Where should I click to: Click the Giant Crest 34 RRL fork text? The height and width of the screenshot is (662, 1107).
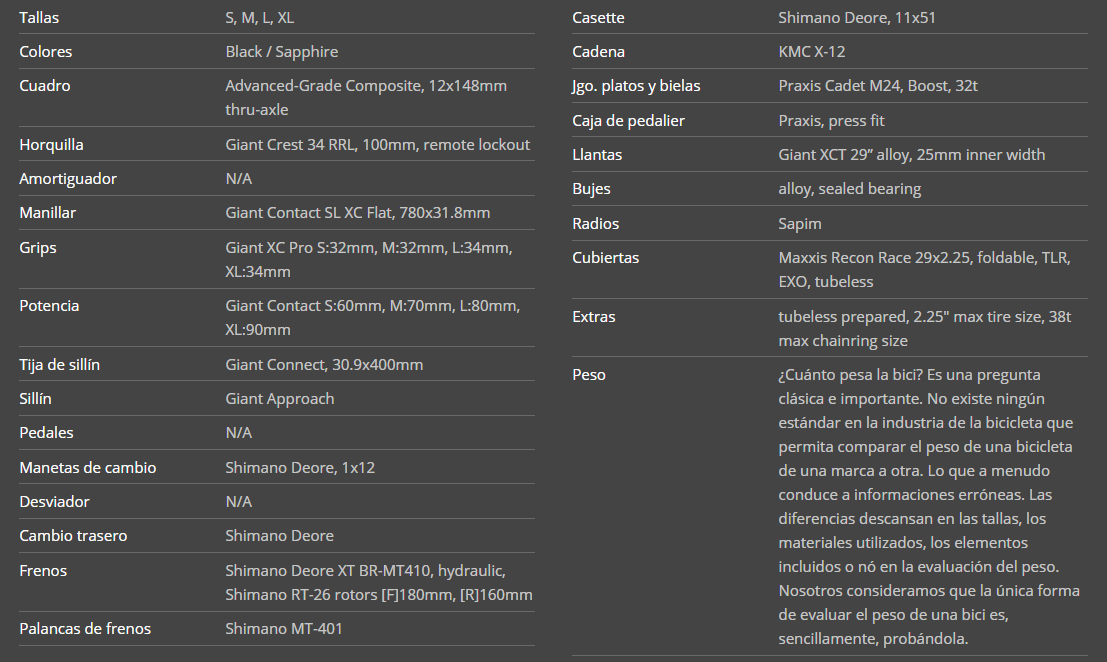pyautogui.click(x=377, y=145)
